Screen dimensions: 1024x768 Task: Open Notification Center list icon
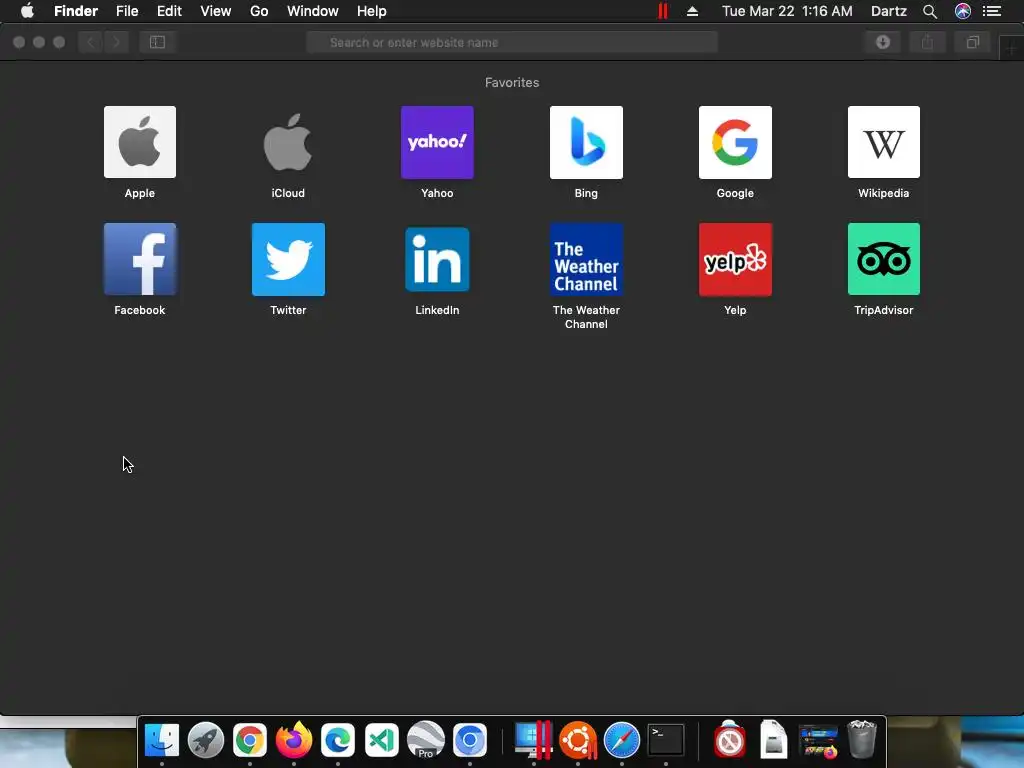[992, 11]
